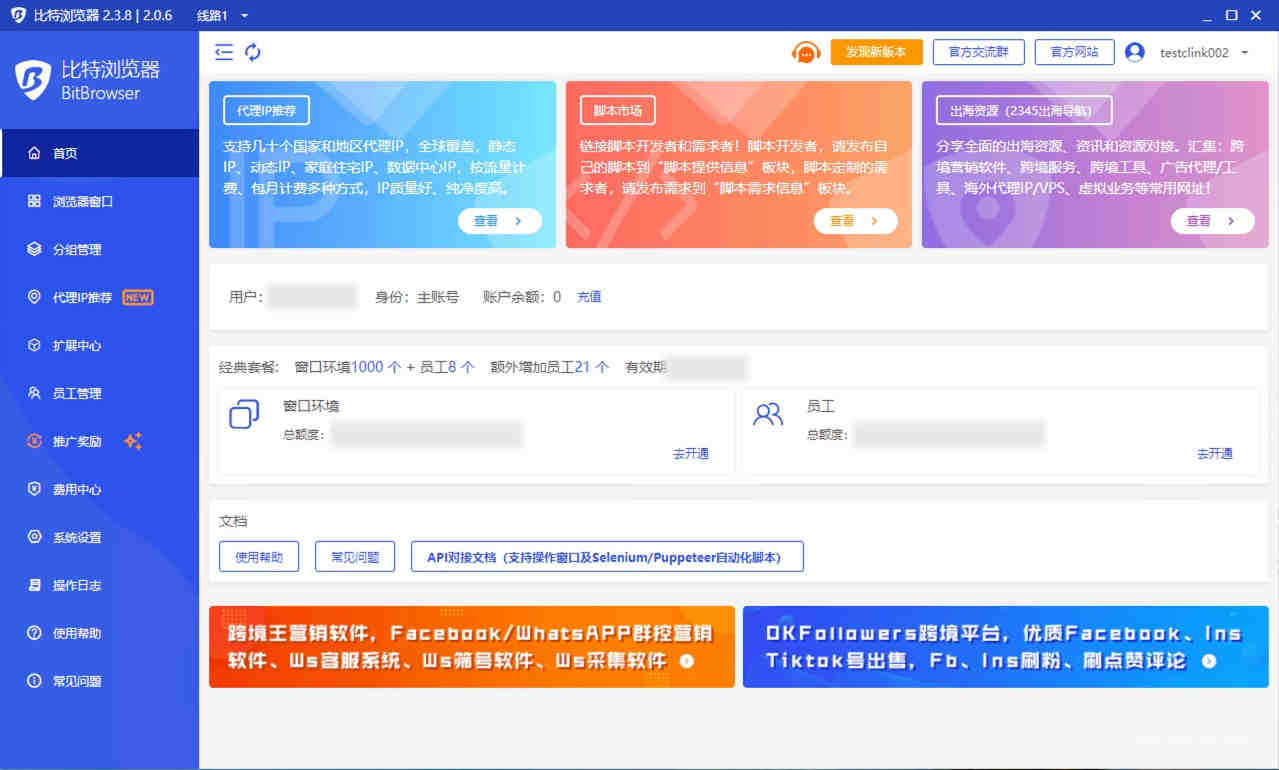This screenshot has width=1279, height=770.
Task: Expand the testclink002 account dropdown arrow
Action: point(1245,52)
